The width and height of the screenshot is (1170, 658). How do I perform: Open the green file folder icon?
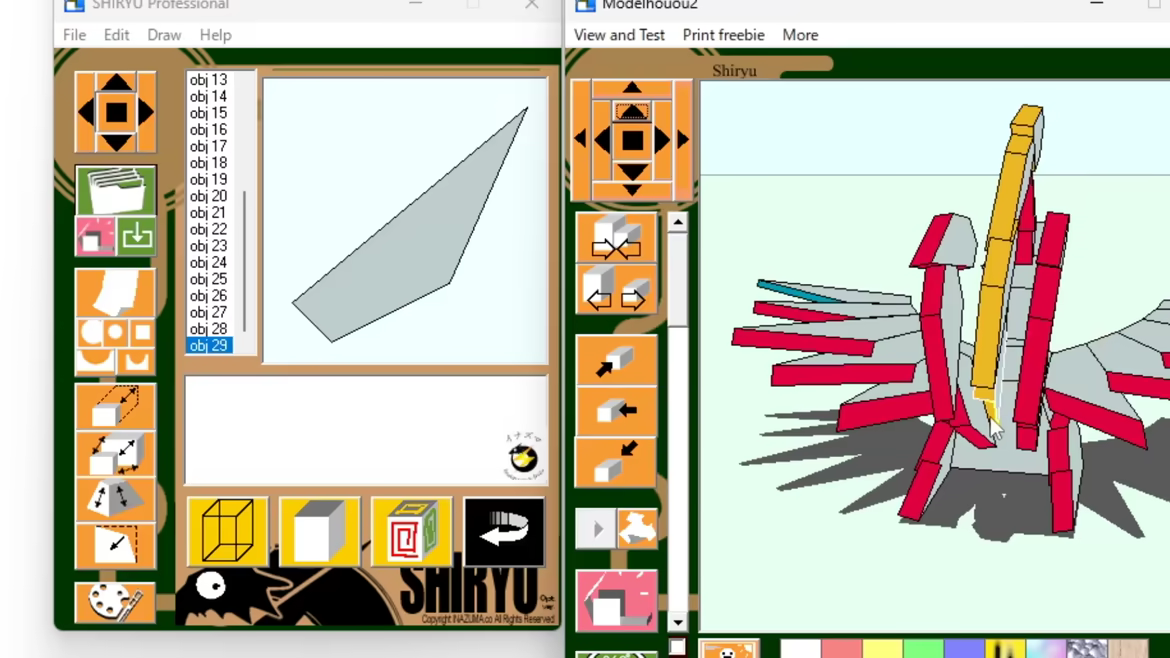(x=116, y=189)
